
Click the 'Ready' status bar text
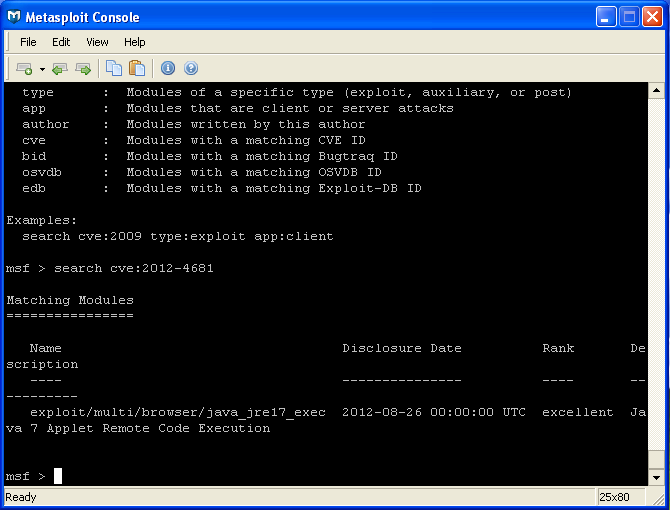coord(21,497)
